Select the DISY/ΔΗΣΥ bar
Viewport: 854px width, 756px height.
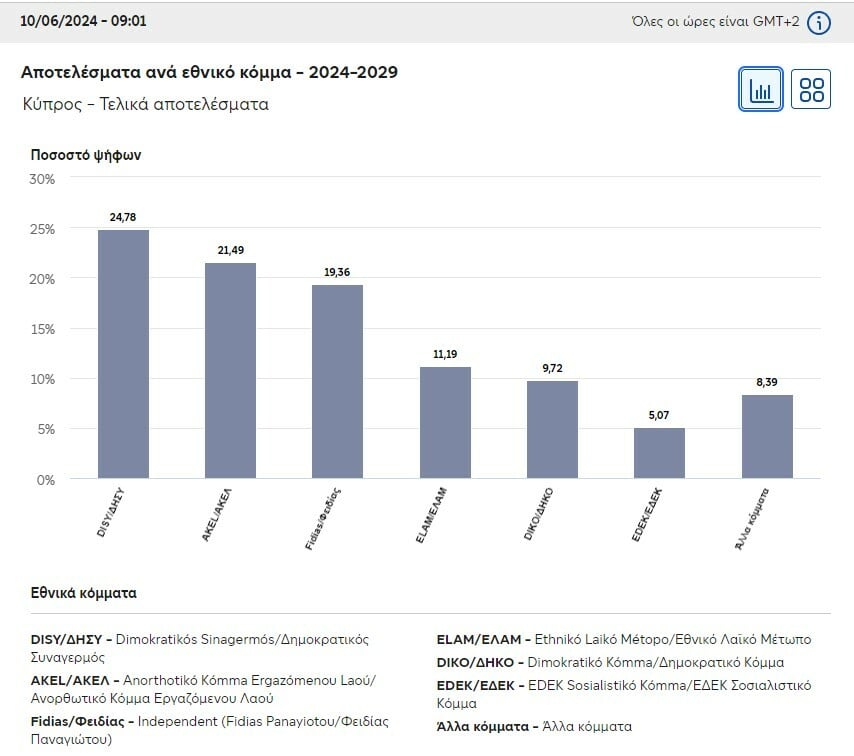coord(123,354)
